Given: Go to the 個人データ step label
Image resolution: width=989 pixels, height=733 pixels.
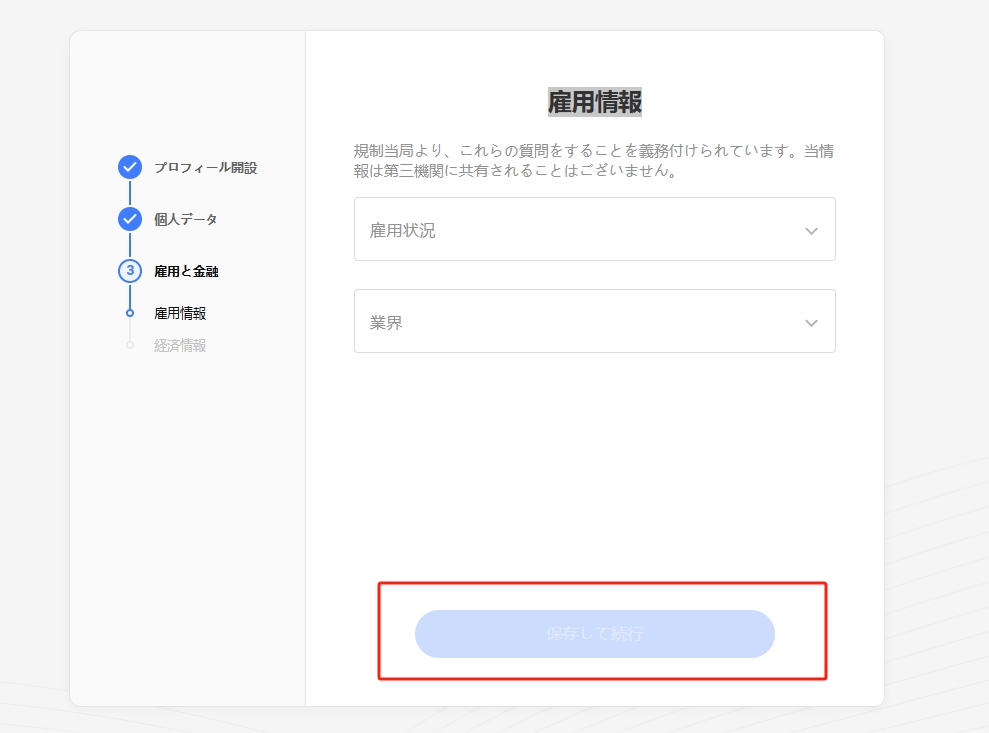Looking at the screenshot, I should 185,220.
